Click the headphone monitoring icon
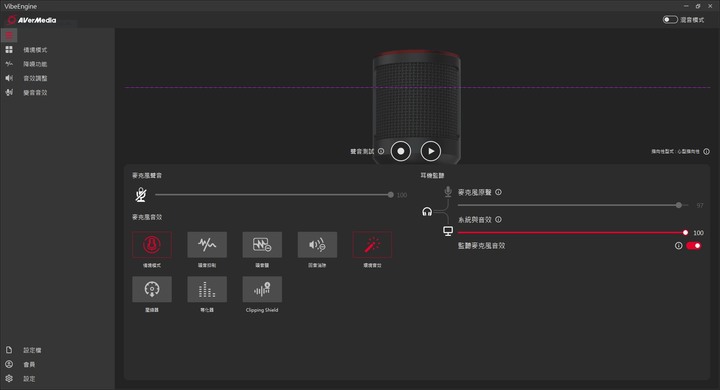 [x=427, y=212]
